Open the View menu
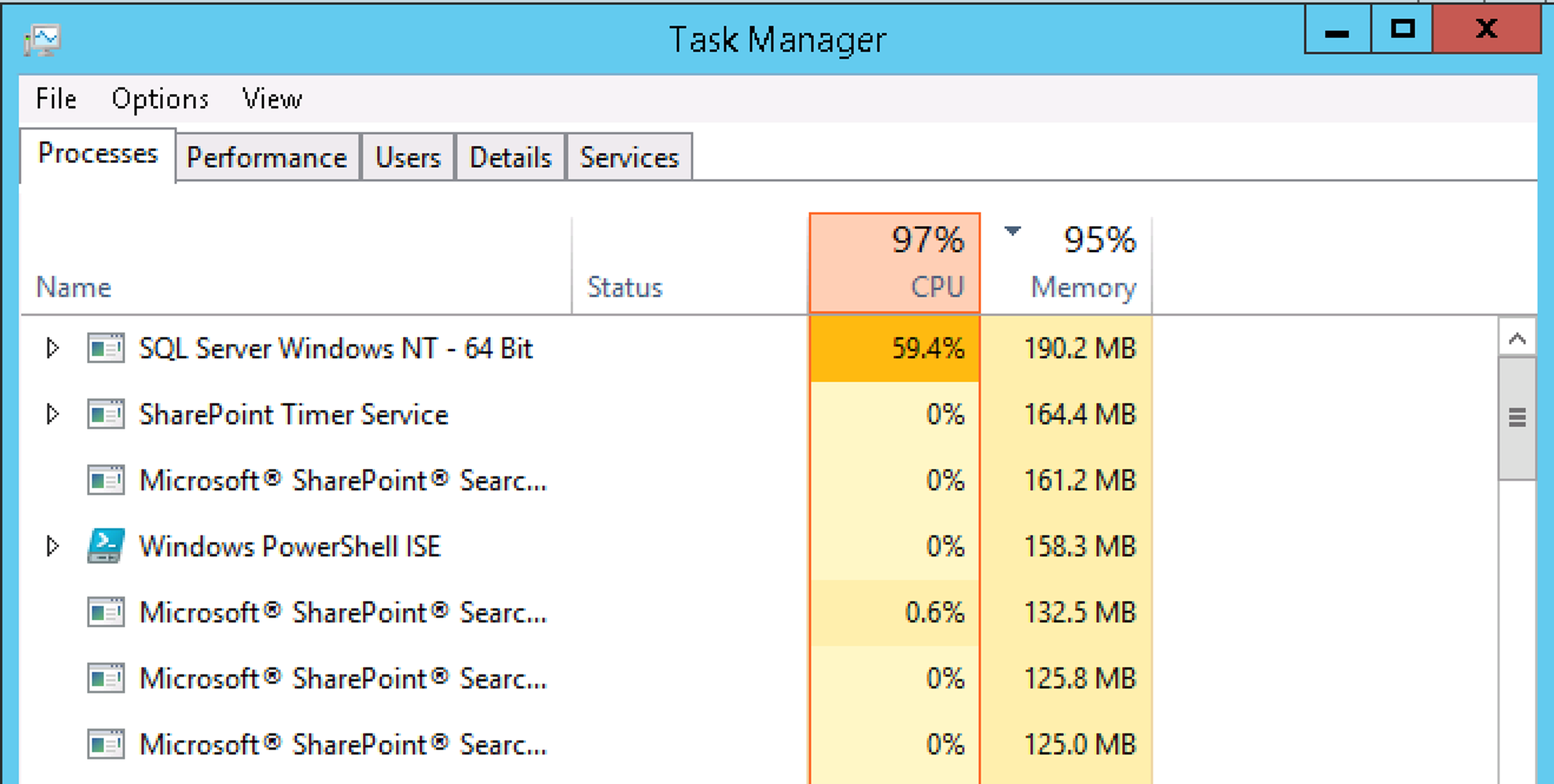 (x=272, y=99)
